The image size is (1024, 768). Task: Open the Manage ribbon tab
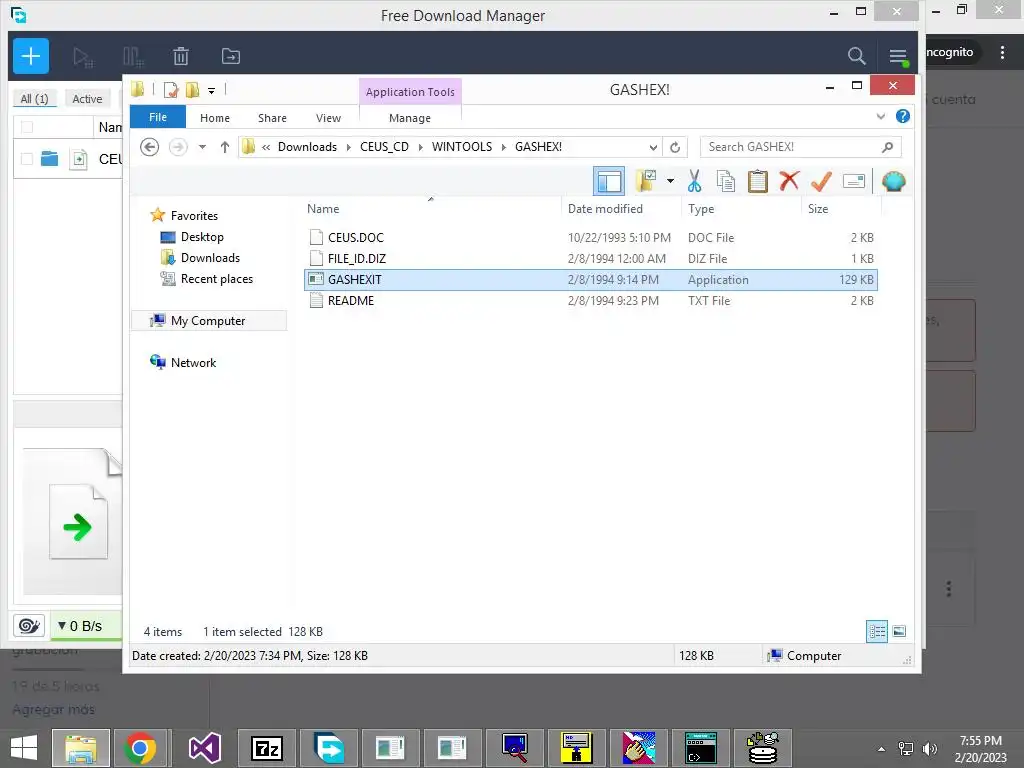[410, 118]
